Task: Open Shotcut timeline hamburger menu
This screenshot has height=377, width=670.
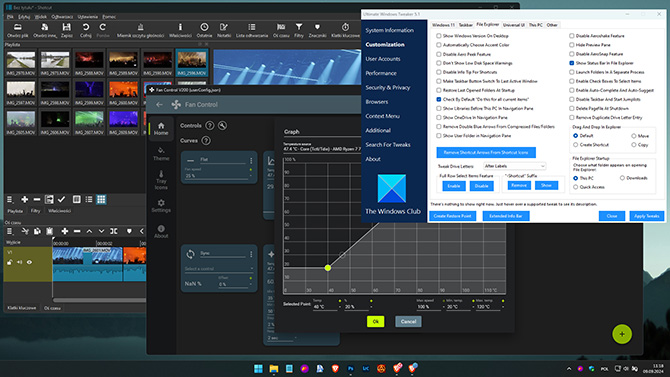Action: pos(10,231)
